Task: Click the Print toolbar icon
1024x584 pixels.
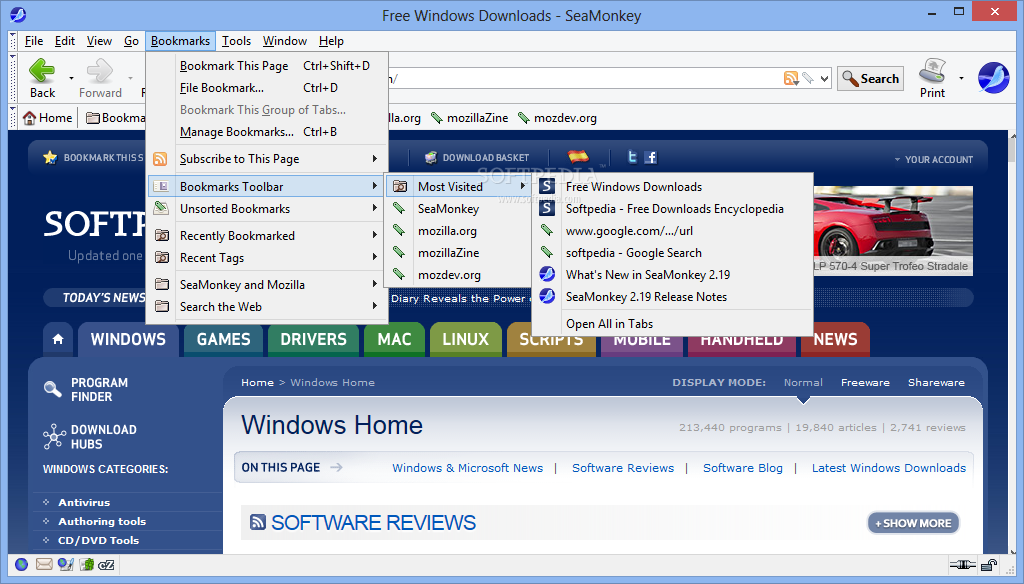Action: pos(932,71)
